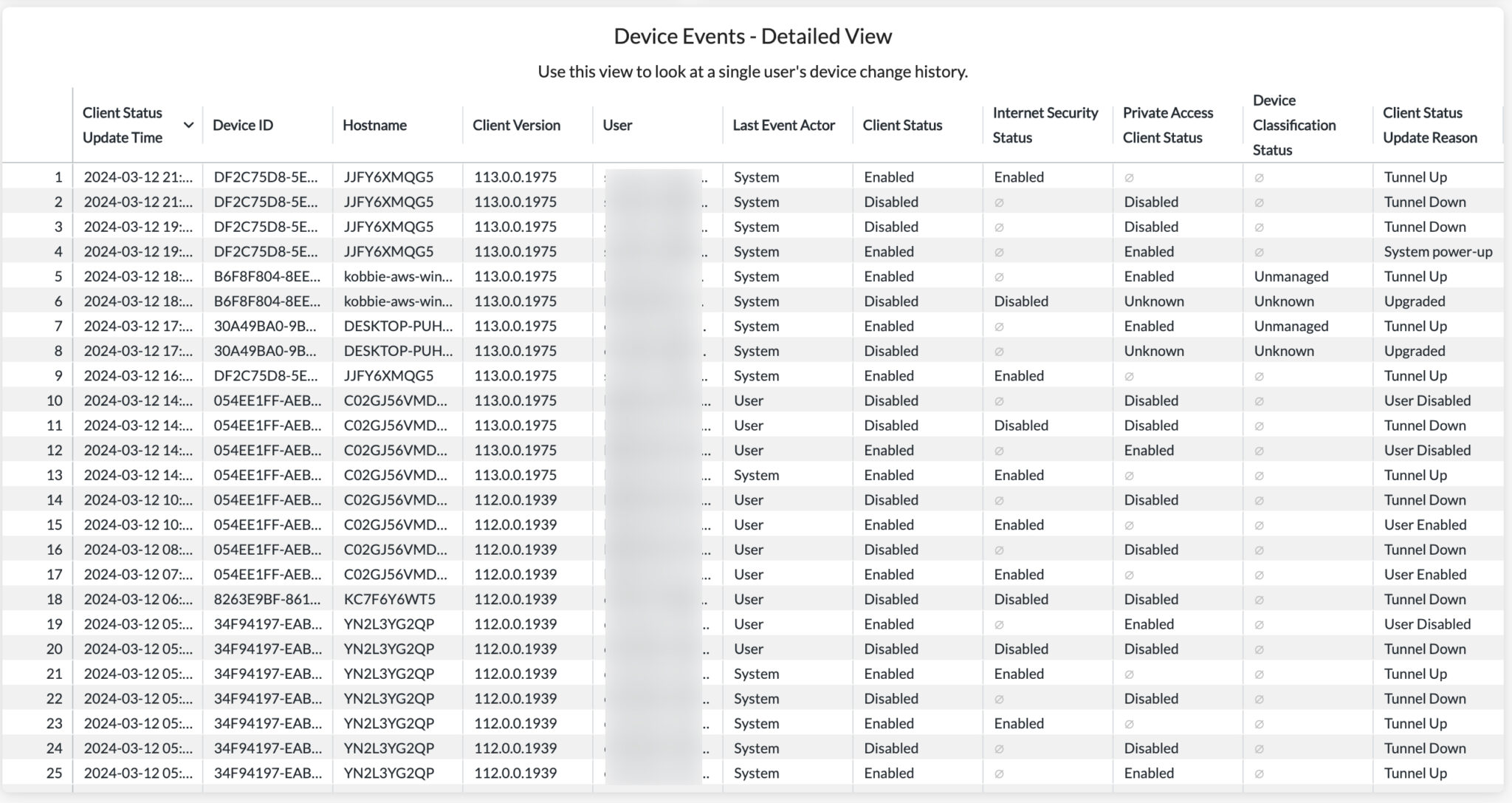Sort by Internet Security Status
This screenshot has width=1512, height=803.
pos(1044,125)
